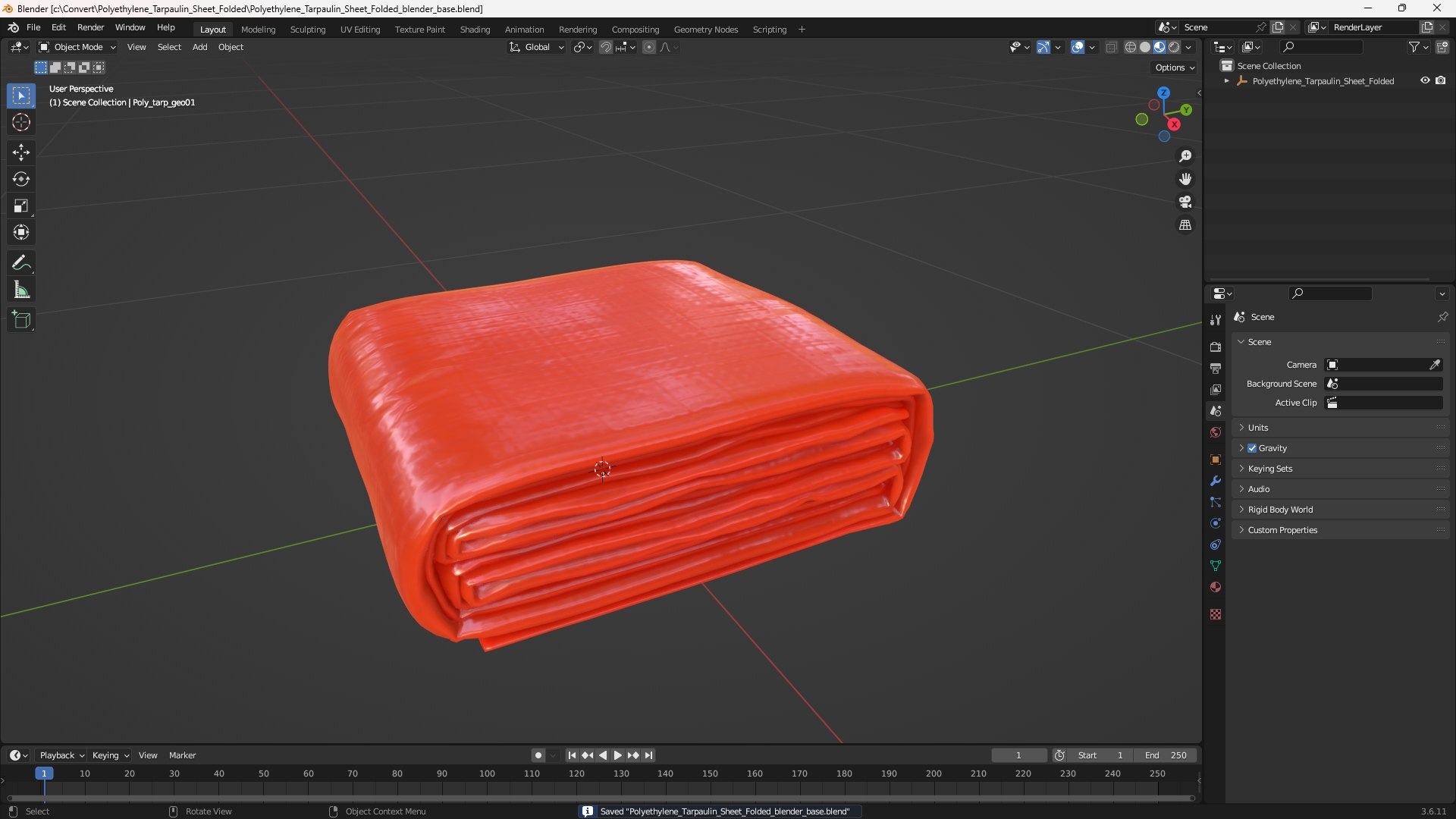Open the Object Mode dropdown
The image size is (1456, 819).
point(77,47)
